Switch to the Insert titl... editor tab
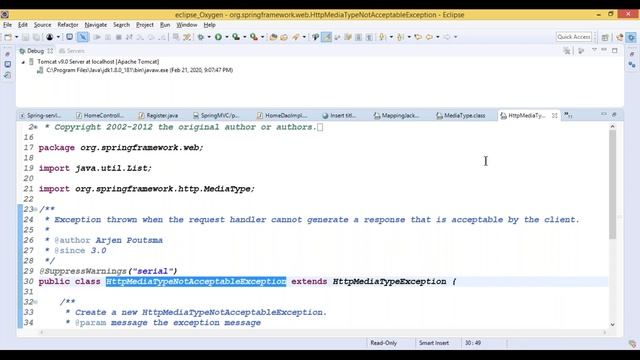The width and height of the screenshot is (640, 360). (339, 116)
